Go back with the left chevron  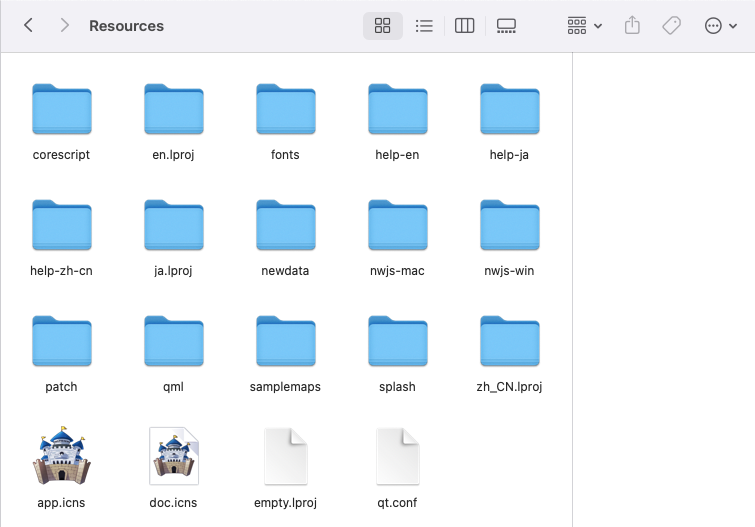28,25
